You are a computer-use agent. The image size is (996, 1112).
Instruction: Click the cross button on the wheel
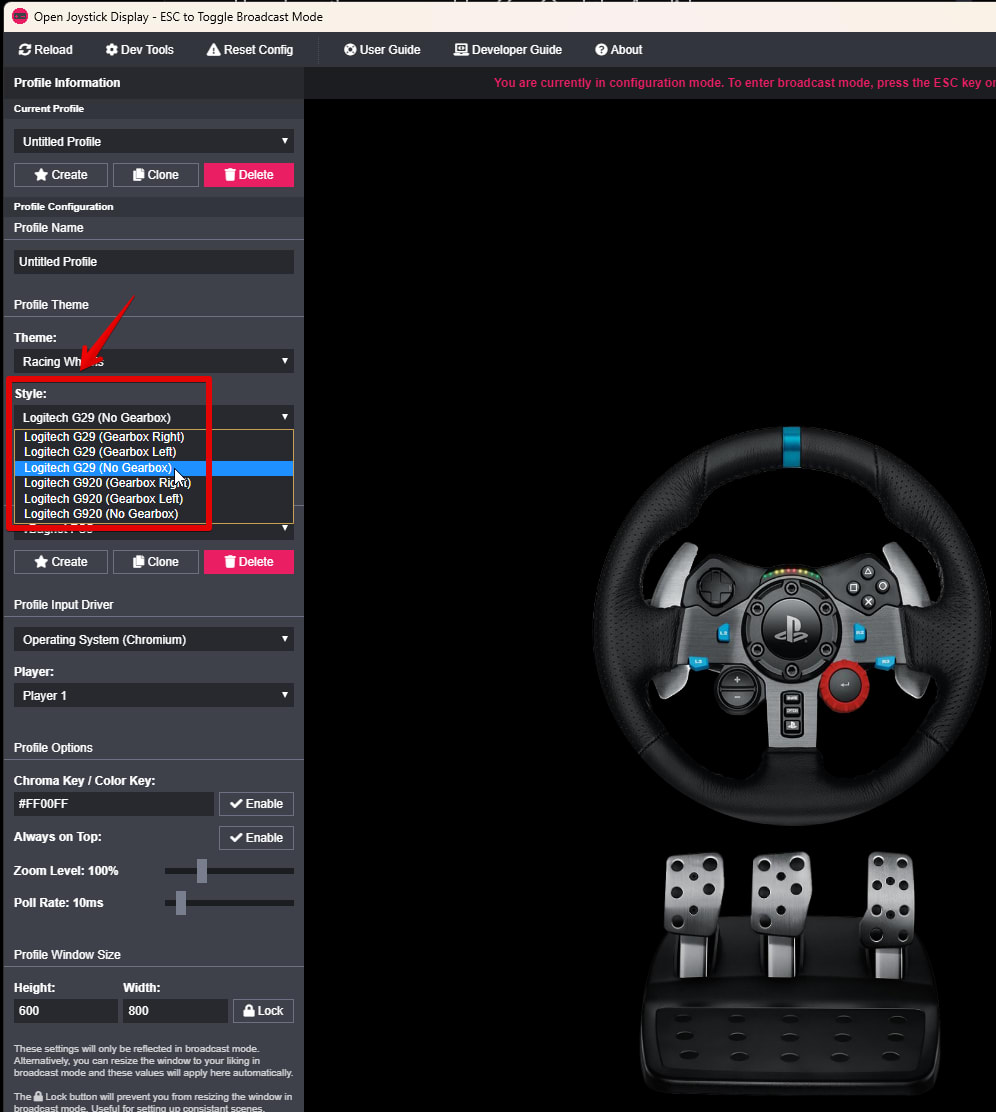pyautogui.click(x=868, y=601)
